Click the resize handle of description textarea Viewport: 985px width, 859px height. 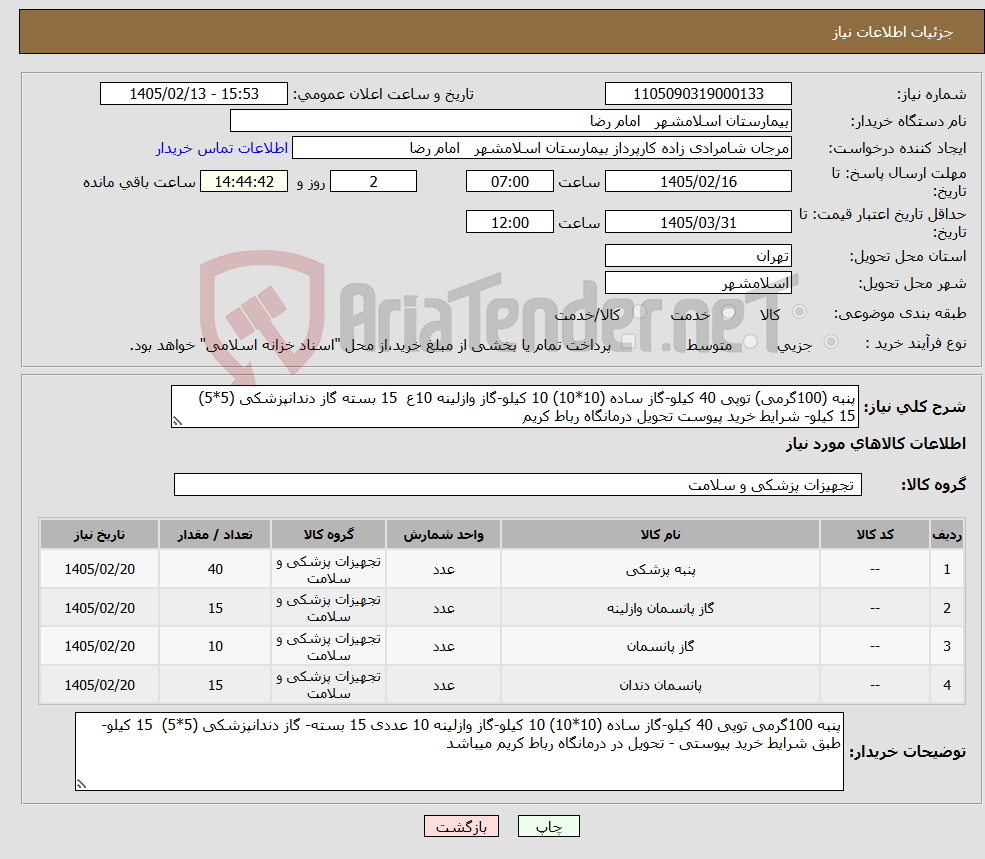point(177,421)
